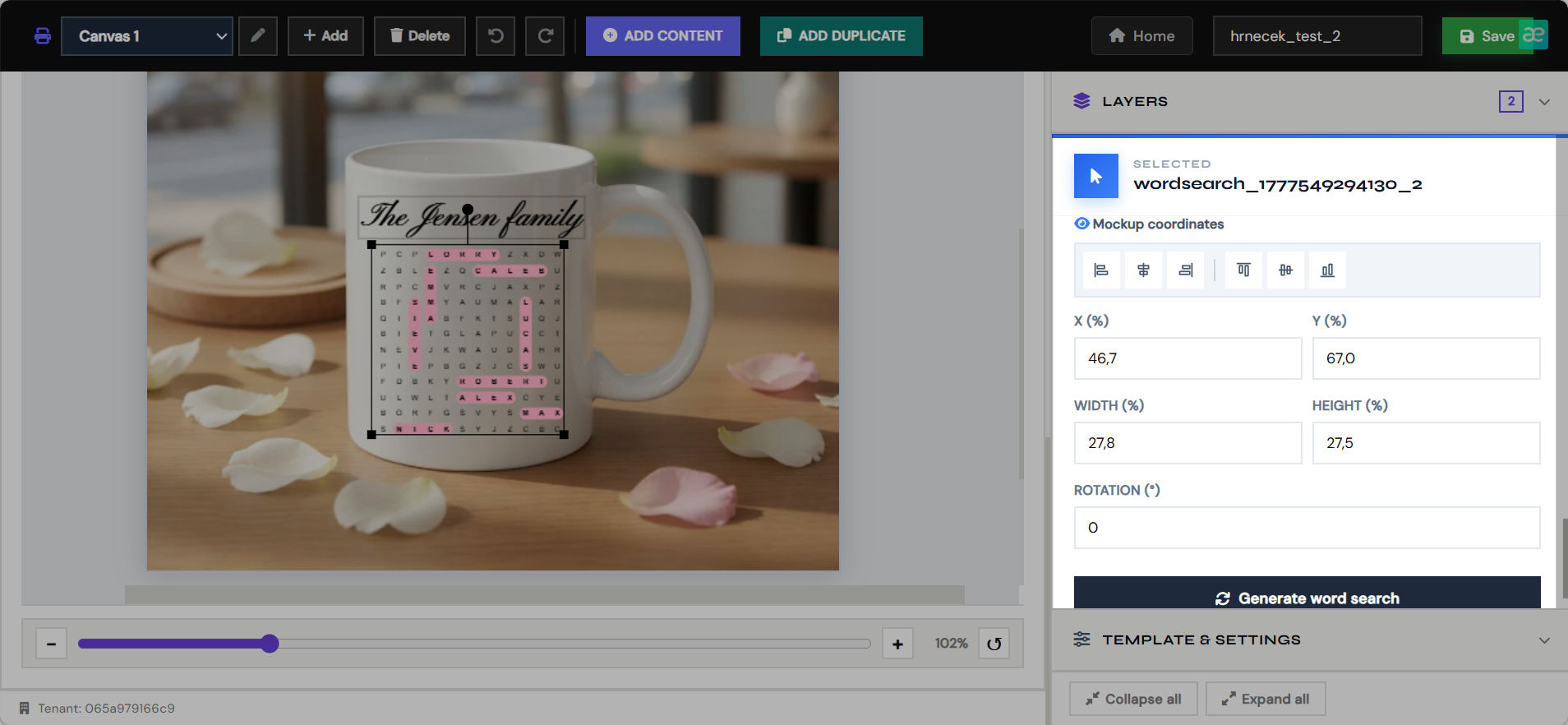Click the layer count badge 2

(1511, 101)
